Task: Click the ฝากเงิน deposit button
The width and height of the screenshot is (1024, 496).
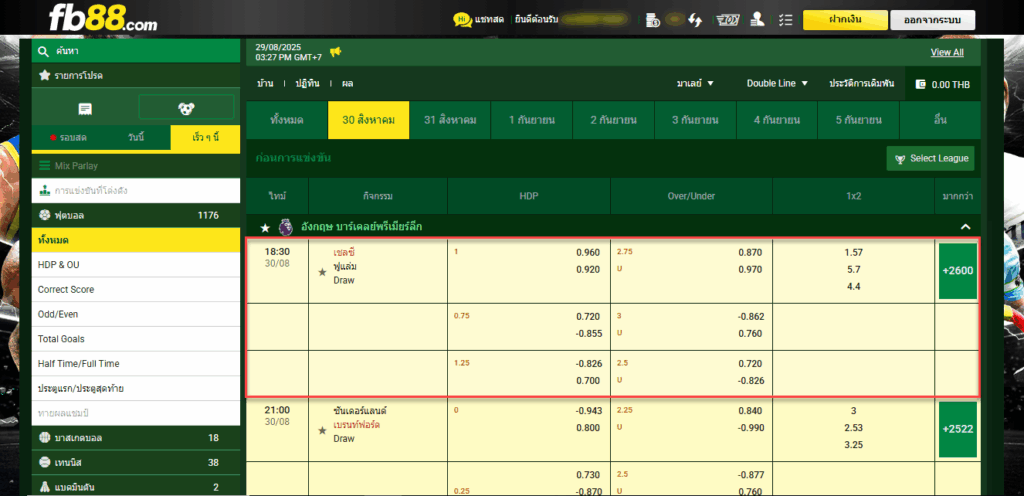Action: (x=845, y=20)
